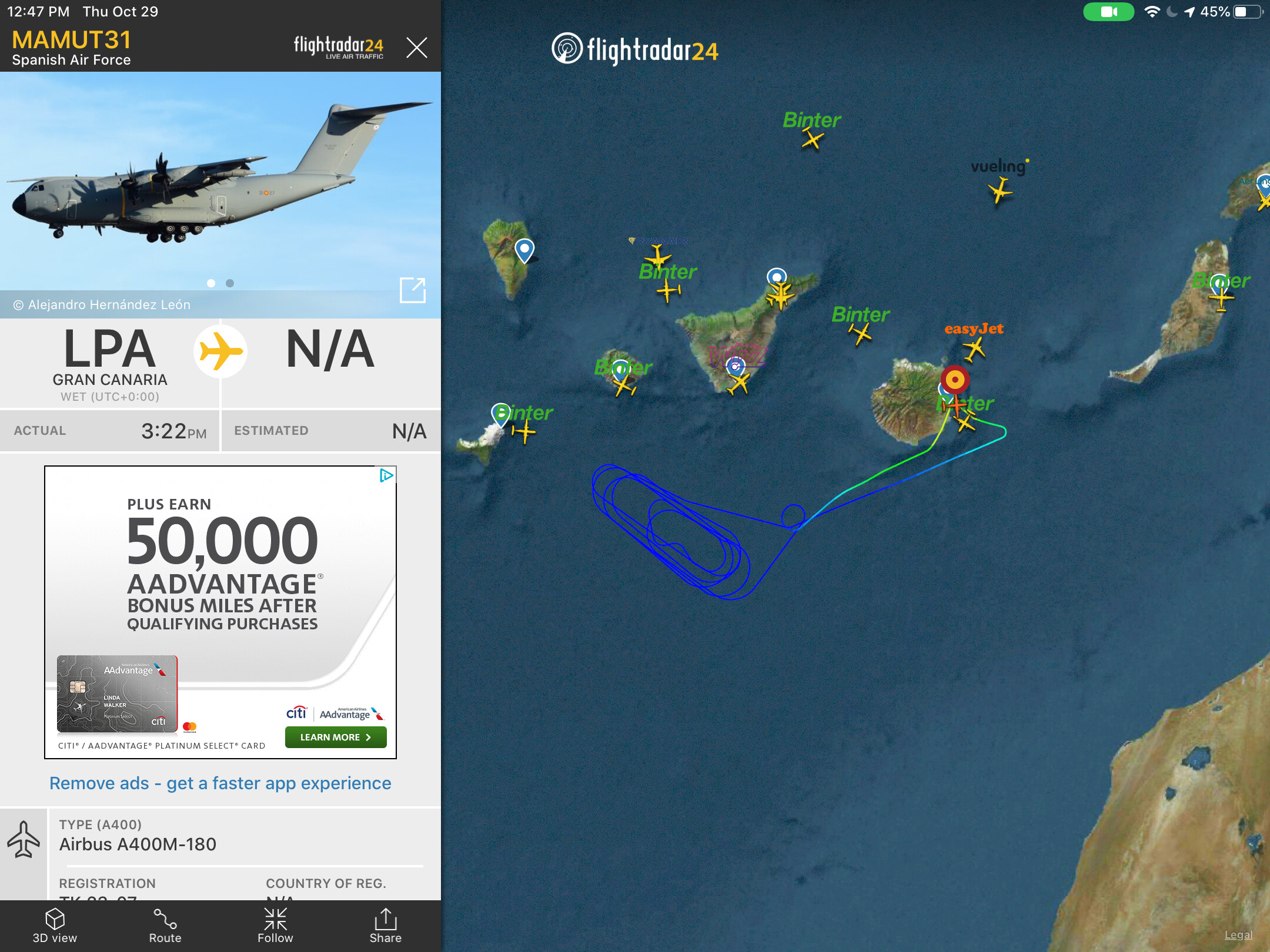Tap the green screen recording indicator

pos(1108,12)
